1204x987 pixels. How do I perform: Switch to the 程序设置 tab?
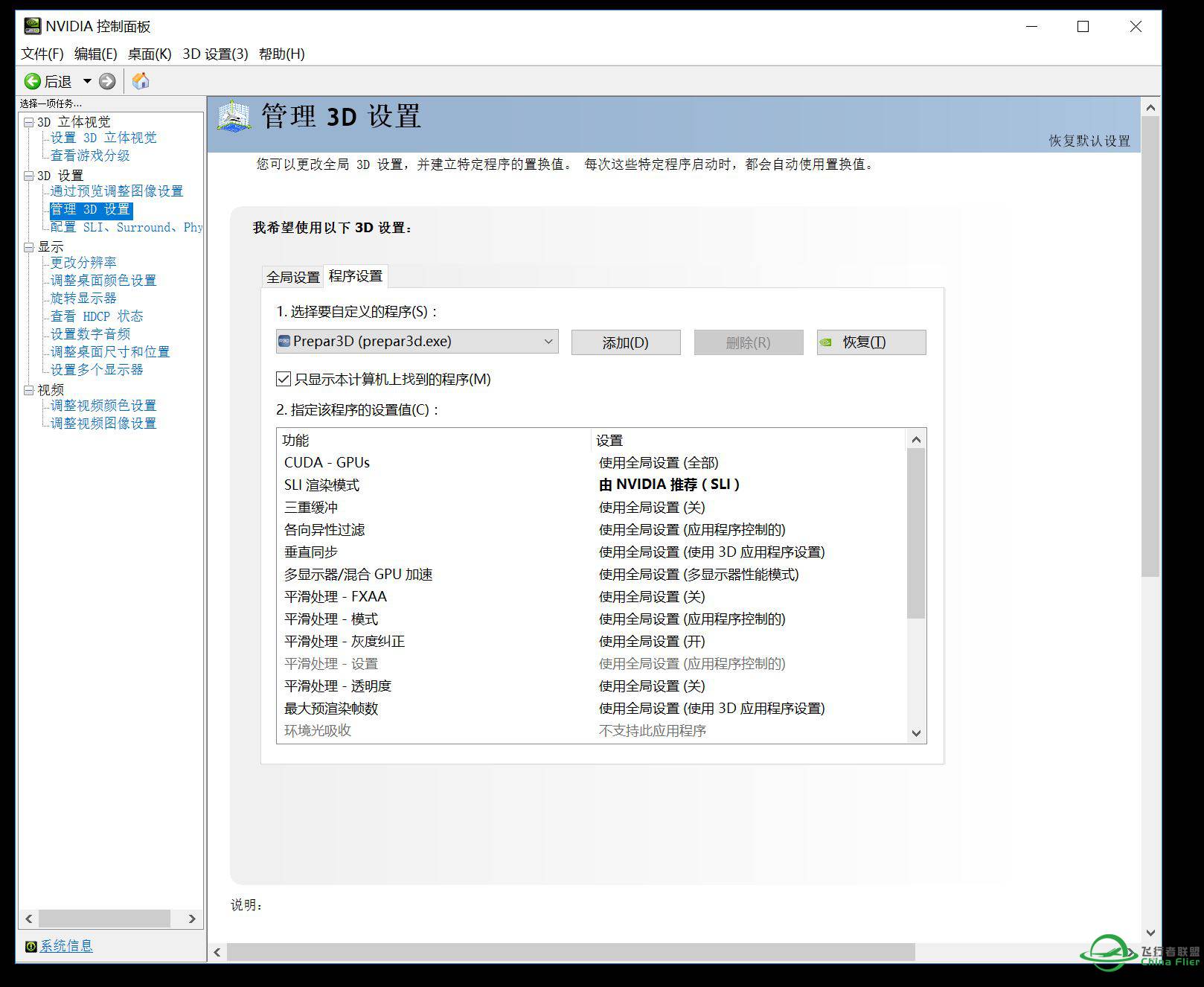(356, 276)
